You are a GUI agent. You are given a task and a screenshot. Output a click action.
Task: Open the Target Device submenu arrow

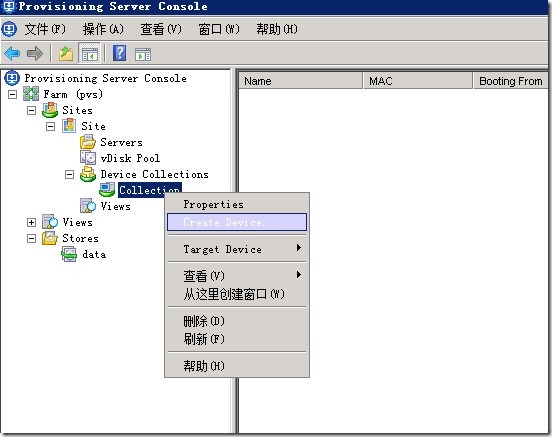click(x=299, y=248)
